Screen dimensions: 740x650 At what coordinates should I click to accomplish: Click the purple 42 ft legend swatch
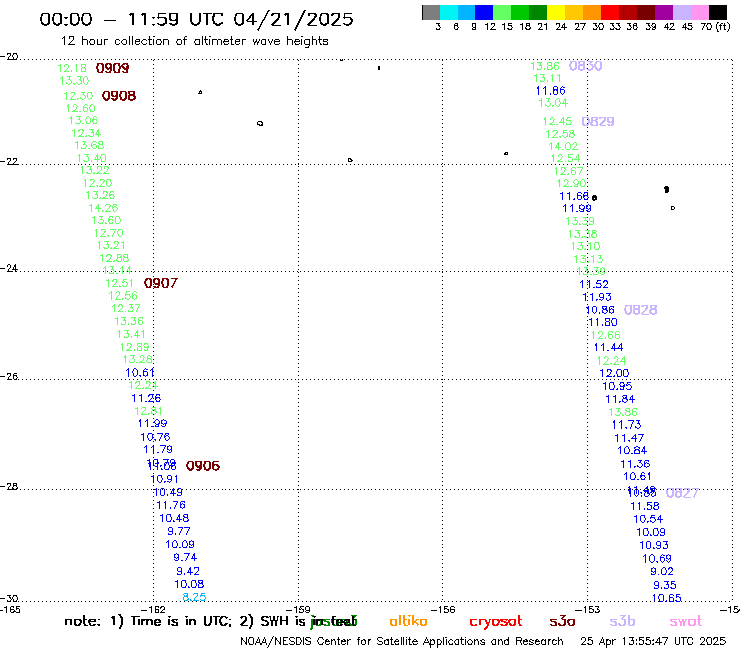[x=664, y=12]
